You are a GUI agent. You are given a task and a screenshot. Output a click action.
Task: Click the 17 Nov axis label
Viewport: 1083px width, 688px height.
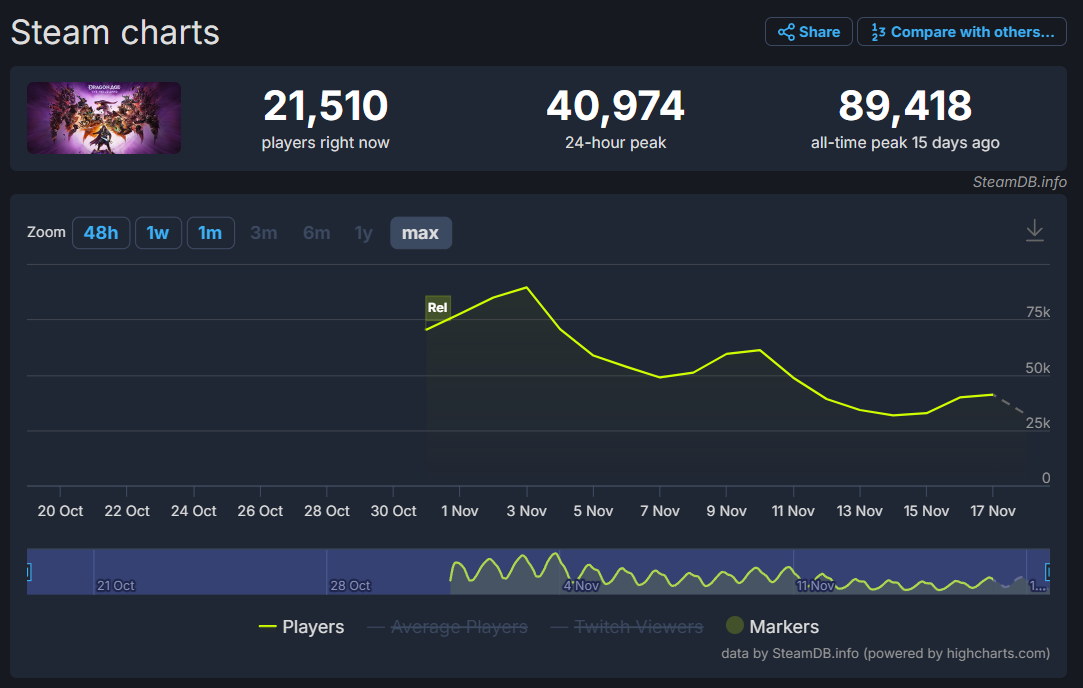point(993,511)
